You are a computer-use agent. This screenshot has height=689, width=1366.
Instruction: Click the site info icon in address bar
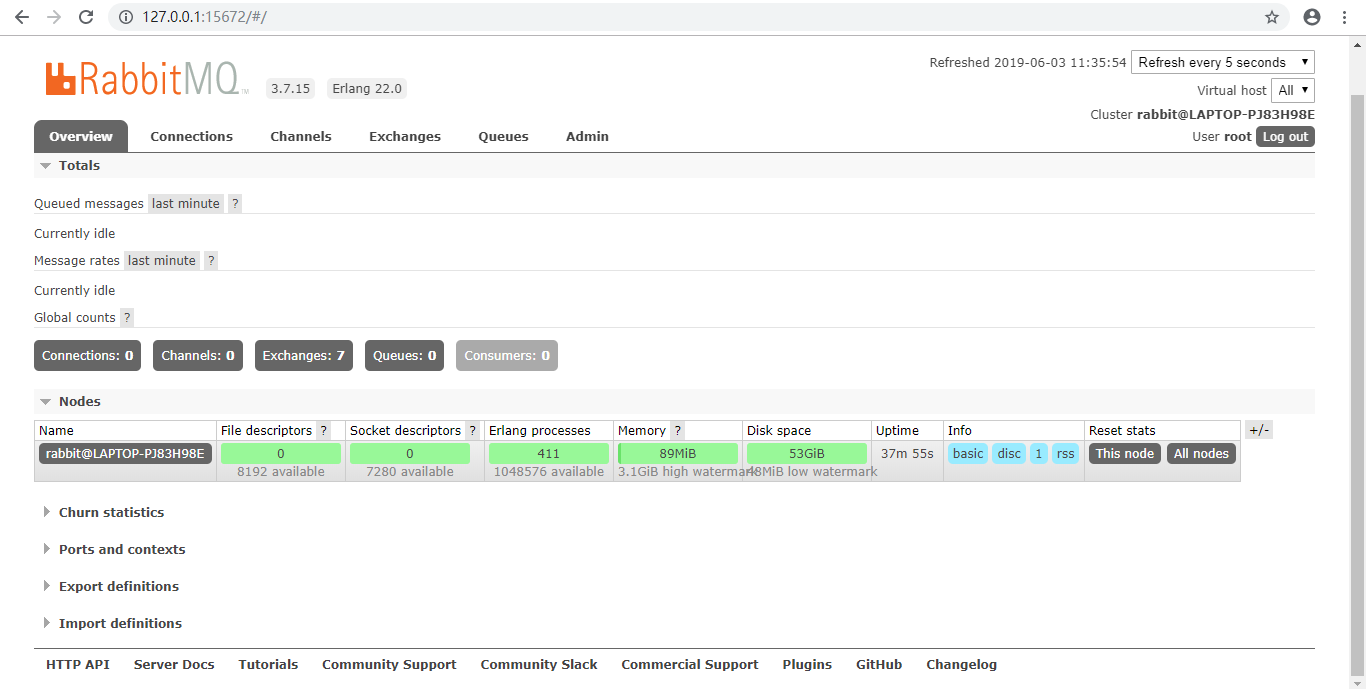[126, 17]
